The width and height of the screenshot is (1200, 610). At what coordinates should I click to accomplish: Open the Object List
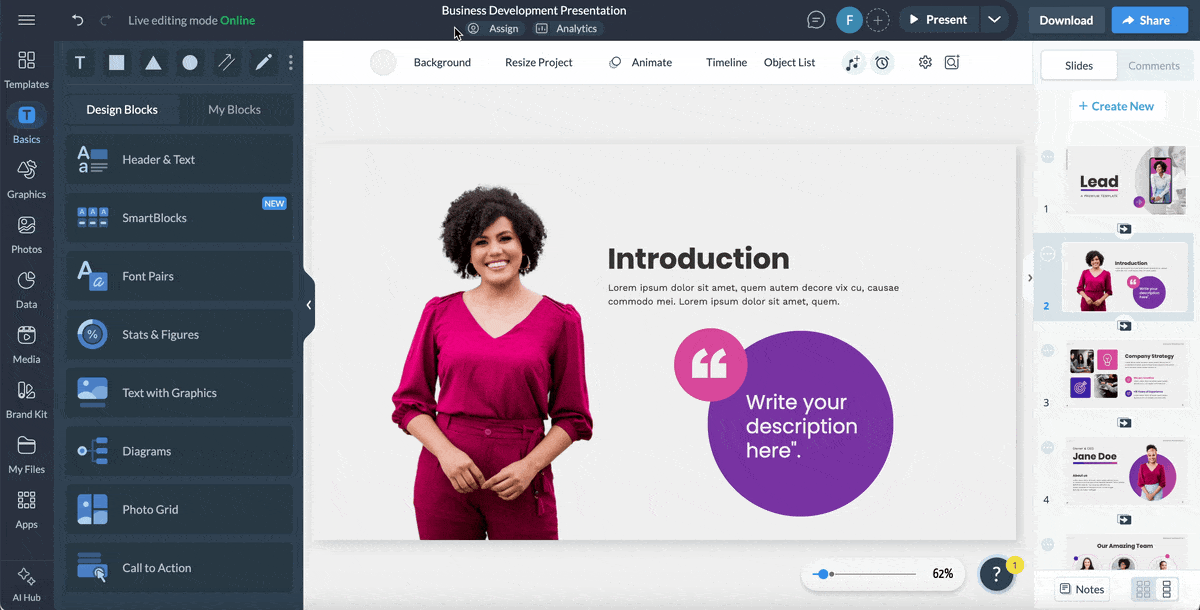pyautogui.click(x=789, y=62)
